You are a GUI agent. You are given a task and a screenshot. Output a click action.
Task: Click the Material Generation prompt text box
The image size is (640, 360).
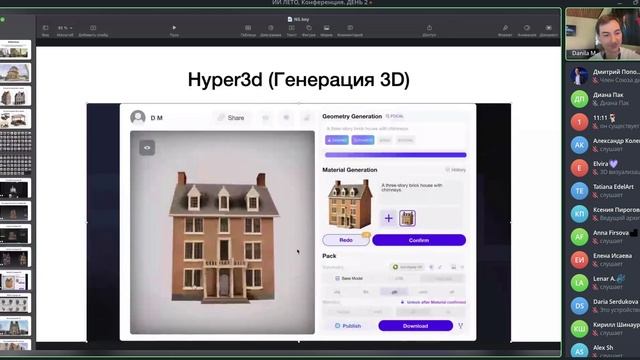(x=421, y=193)
